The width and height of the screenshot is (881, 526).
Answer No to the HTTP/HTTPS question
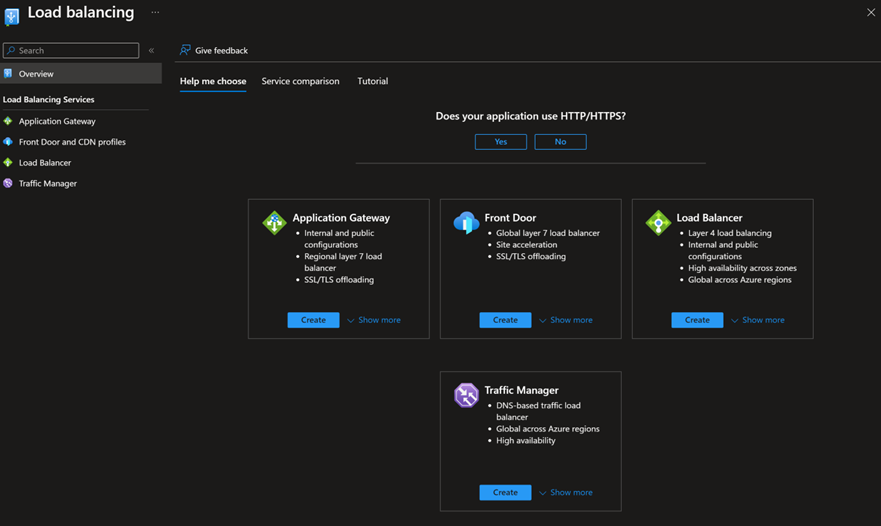pyautogui.click(x=560, y=142)
